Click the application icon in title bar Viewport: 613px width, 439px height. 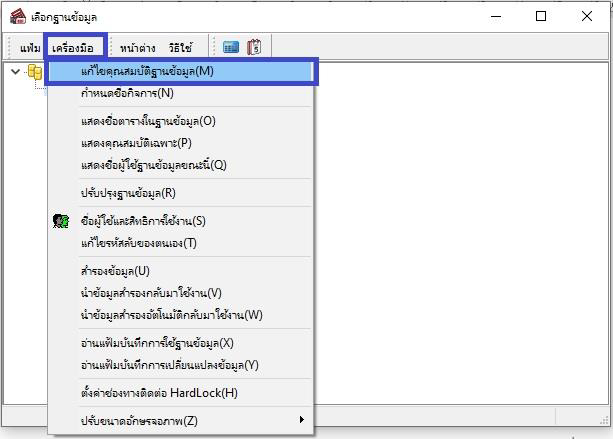(x=17, y=17)
